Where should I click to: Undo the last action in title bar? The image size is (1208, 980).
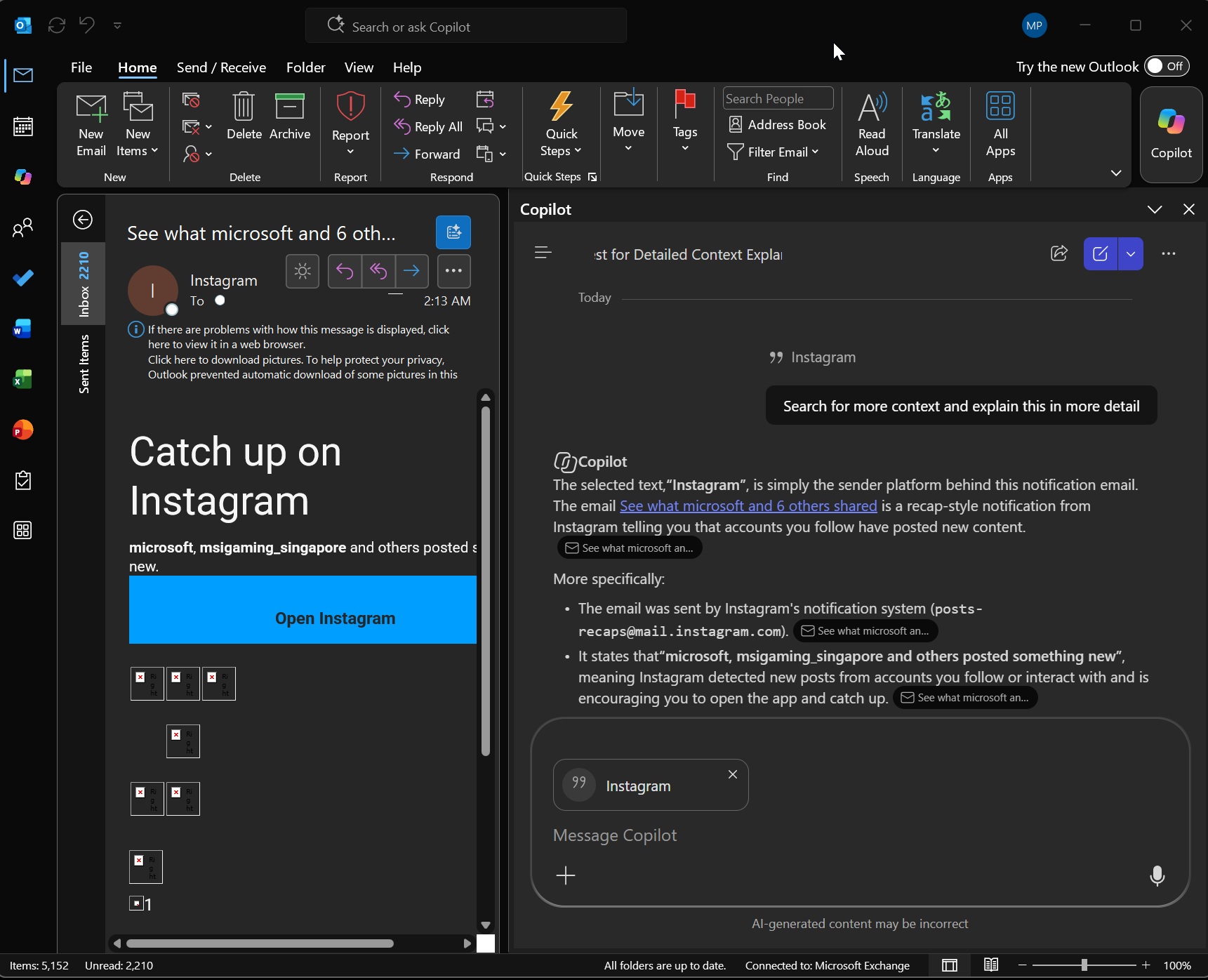(x=87, y=26)
